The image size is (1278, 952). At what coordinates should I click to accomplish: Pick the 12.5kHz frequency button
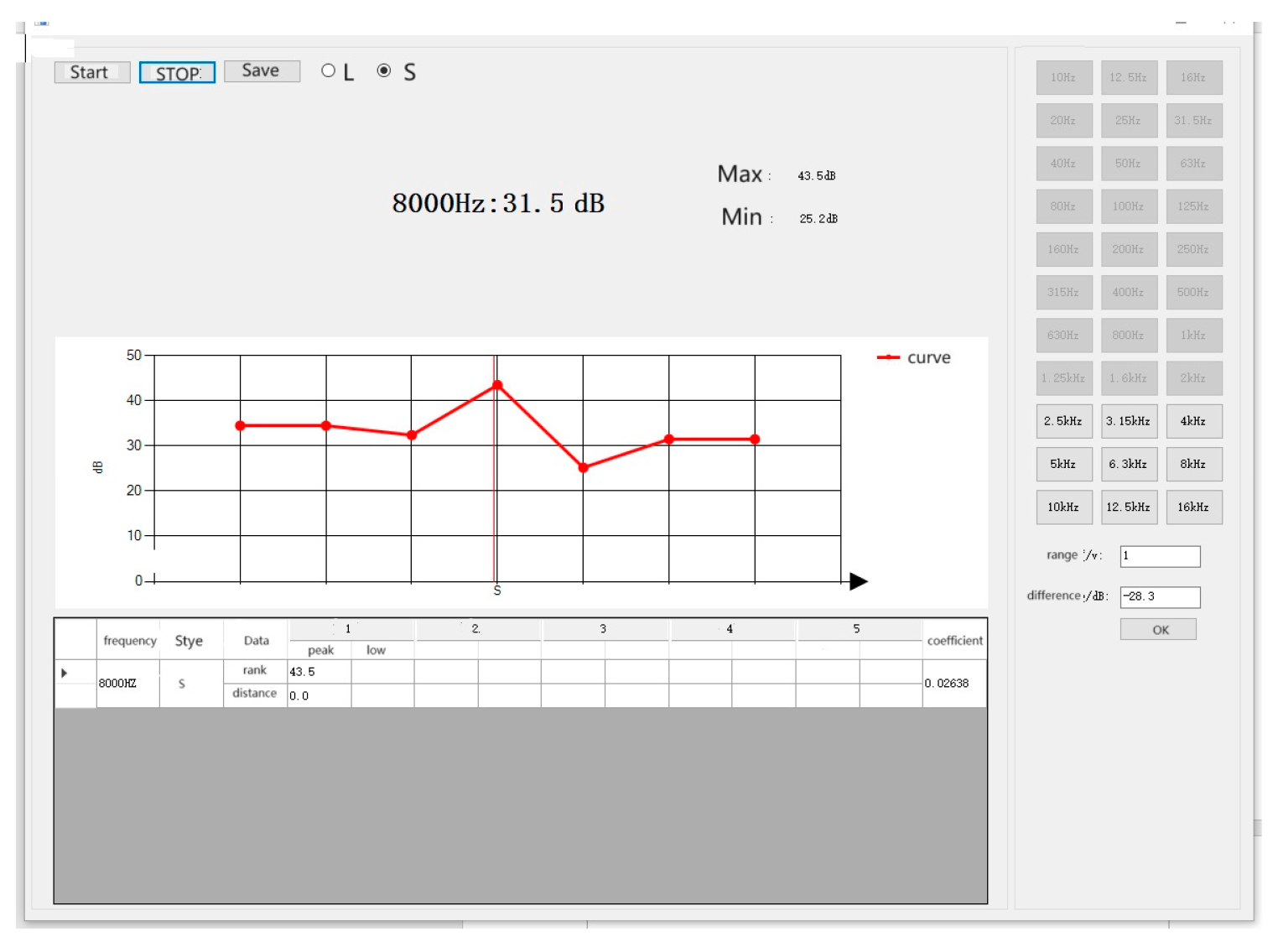pyautogui.click(x=1129, y=507)
